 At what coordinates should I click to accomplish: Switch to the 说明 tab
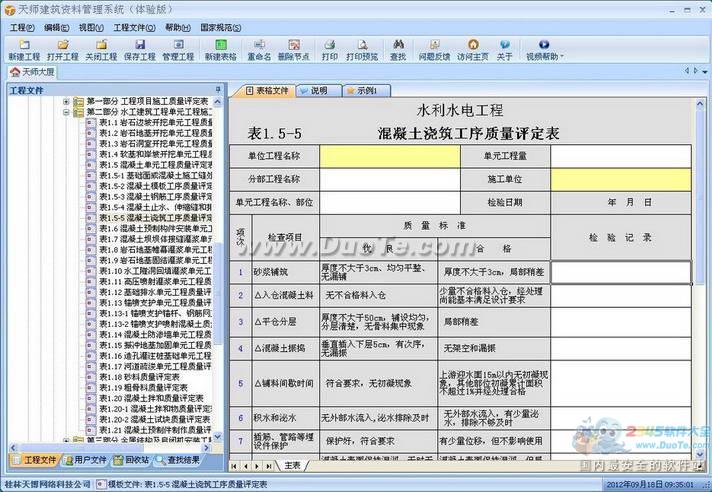(319, 91)
